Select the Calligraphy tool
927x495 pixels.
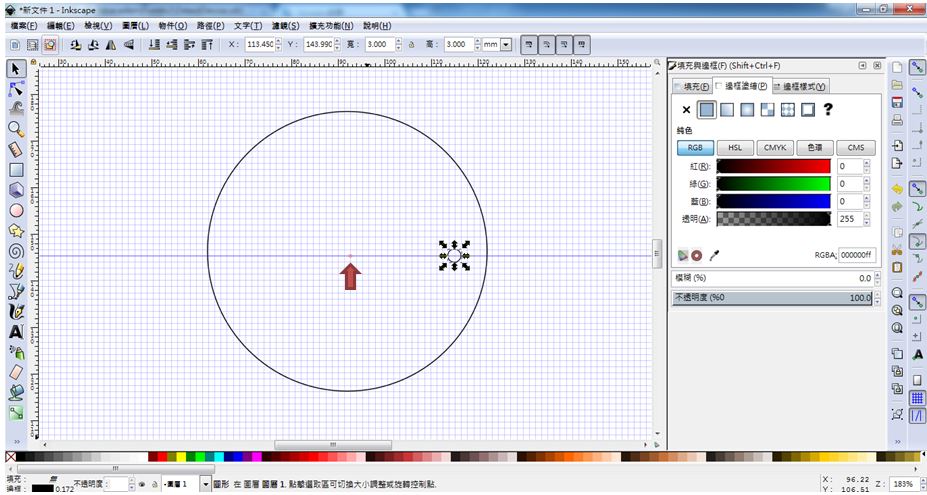click(x=15, y=311)
